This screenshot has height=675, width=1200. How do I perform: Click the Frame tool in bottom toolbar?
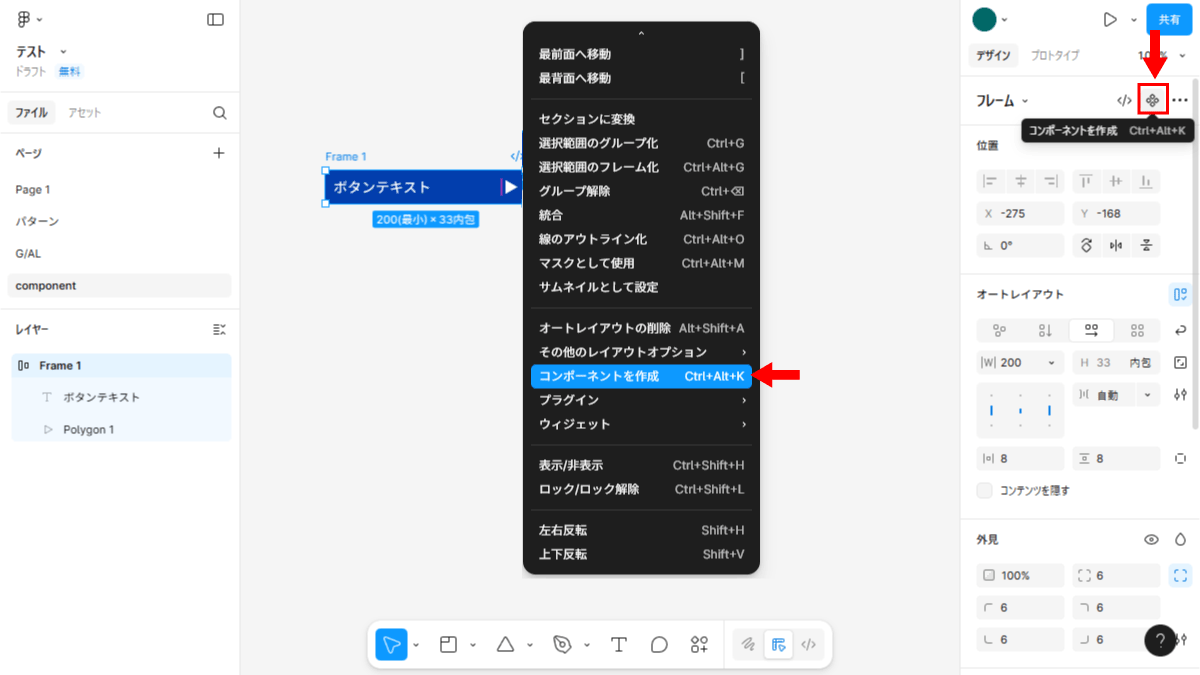pos(449,645)
